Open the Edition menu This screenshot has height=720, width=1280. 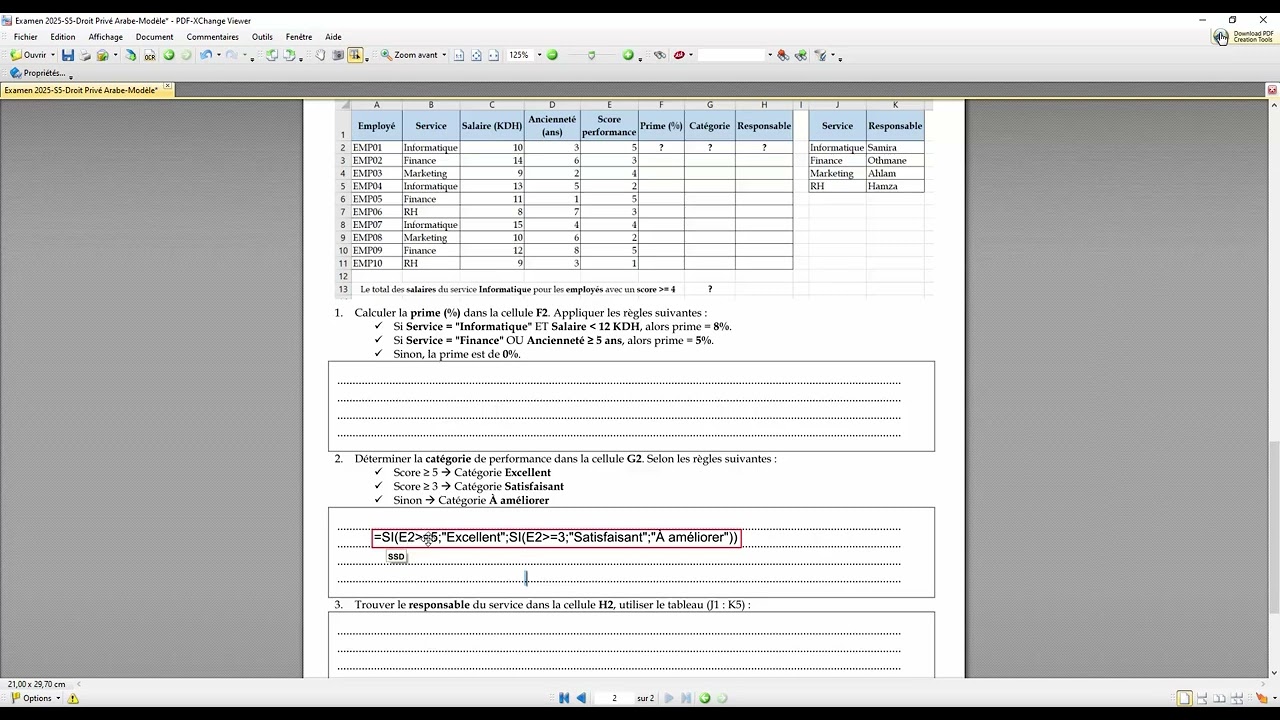(x=63, y=37)
